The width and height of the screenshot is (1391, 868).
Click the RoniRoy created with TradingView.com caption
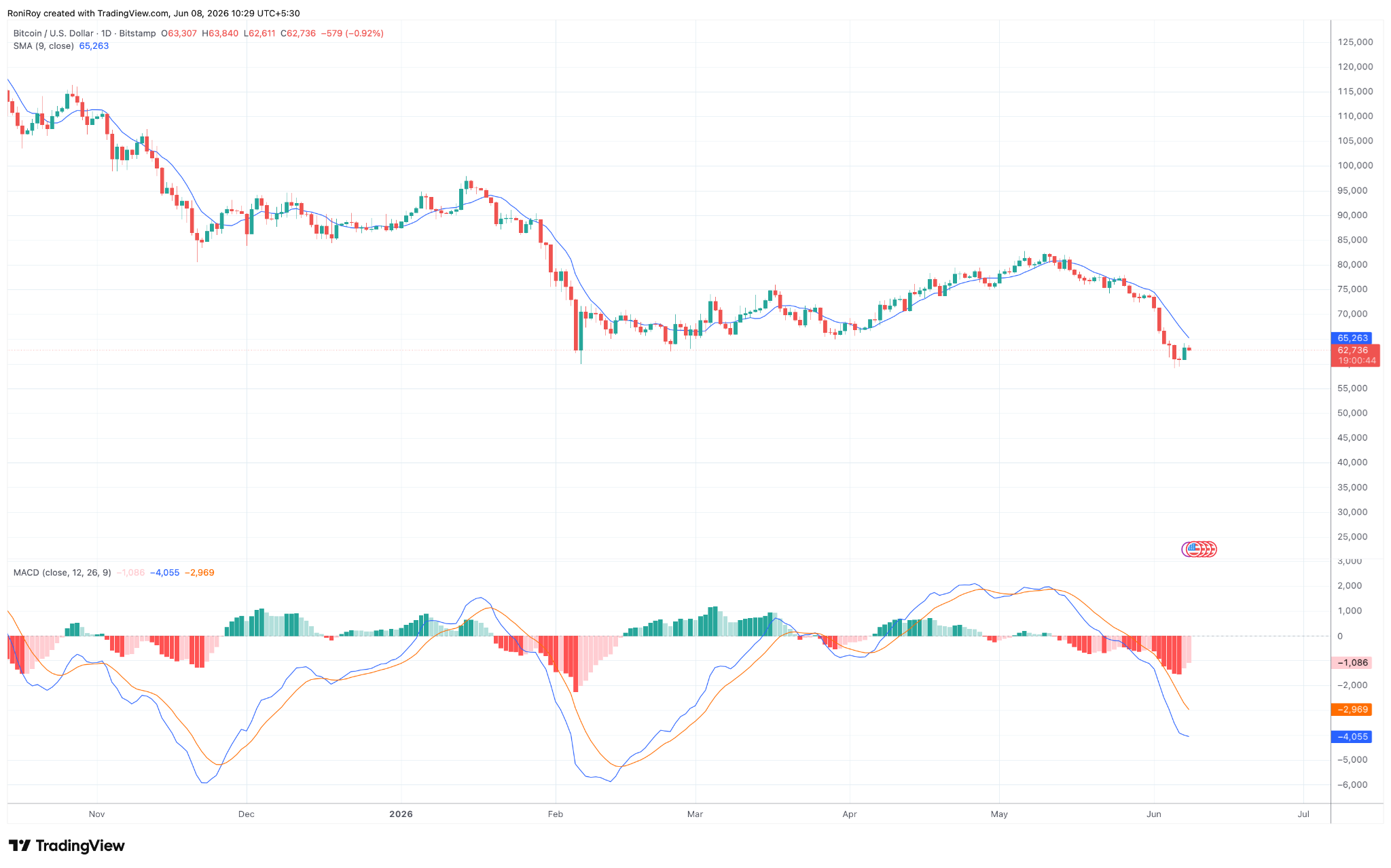(153, 13)
